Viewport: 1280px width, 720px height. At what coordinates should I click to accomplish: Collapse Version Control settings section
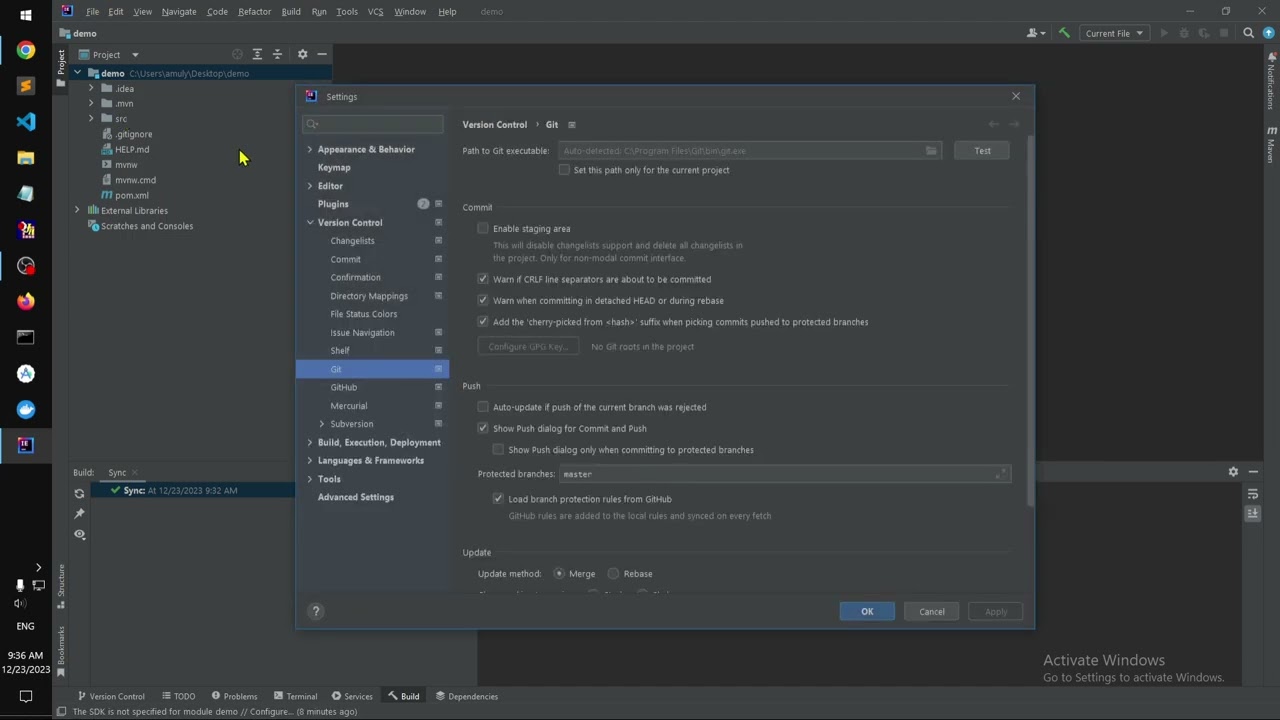pyautogui.click(x=310, y=222)
